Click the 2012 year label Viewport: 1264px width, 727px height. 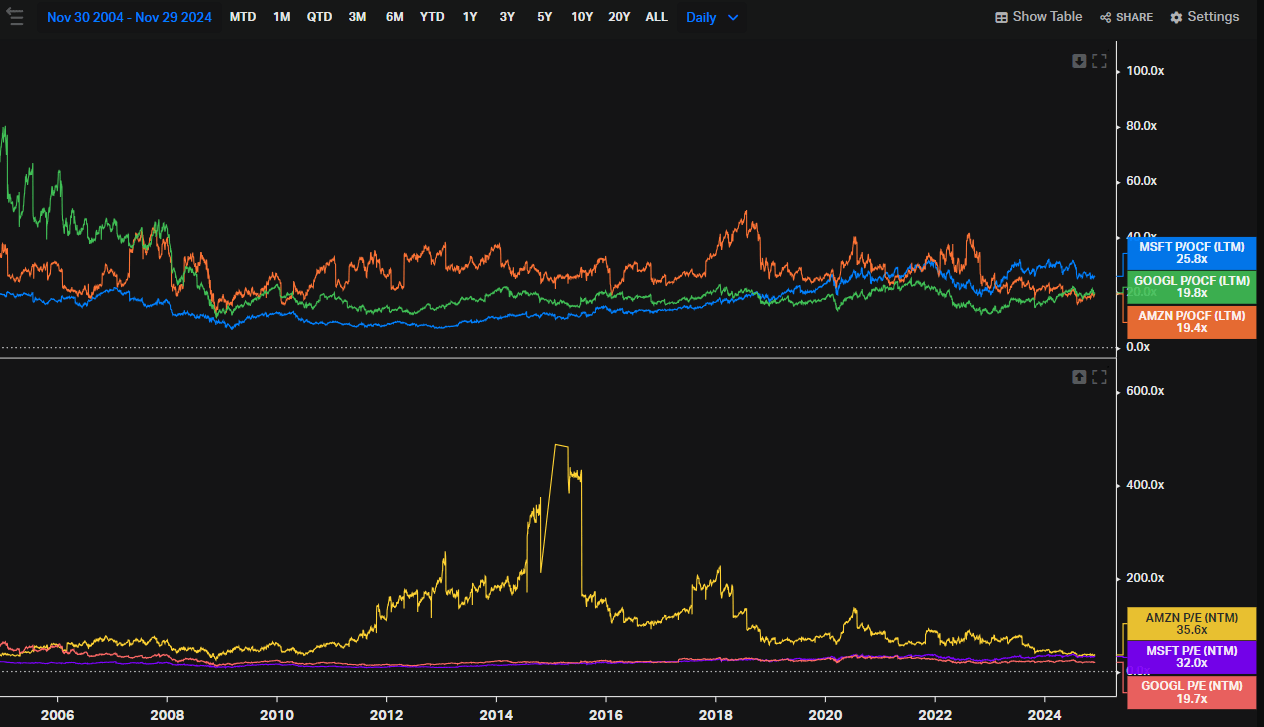pos(386,715)
